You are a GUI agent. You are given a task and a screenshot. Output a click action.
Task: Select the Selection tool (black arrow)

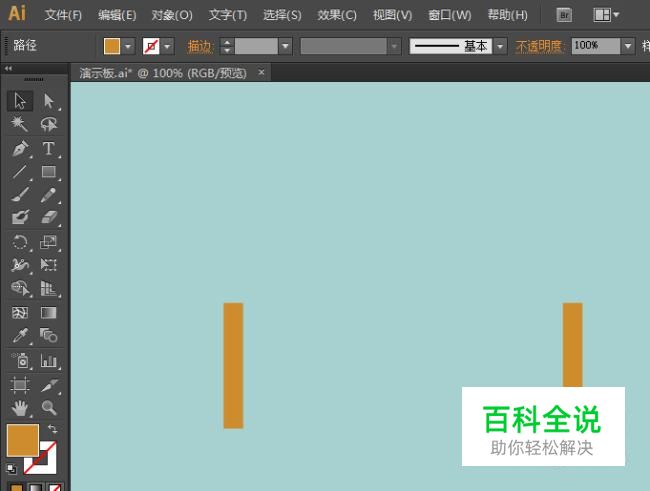click(x=20, y=101)
